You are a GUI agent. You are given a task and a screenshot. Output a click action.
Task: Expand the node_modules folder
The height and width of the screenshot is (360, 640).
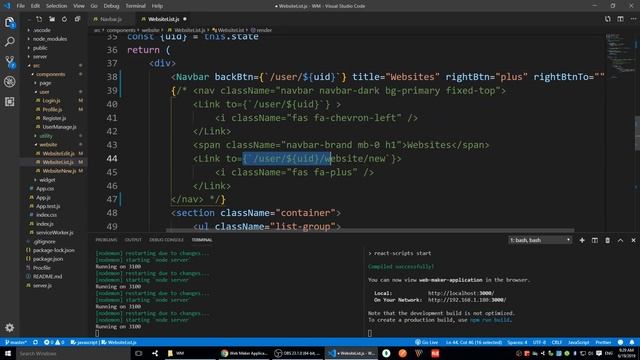[x=50, y=39]
